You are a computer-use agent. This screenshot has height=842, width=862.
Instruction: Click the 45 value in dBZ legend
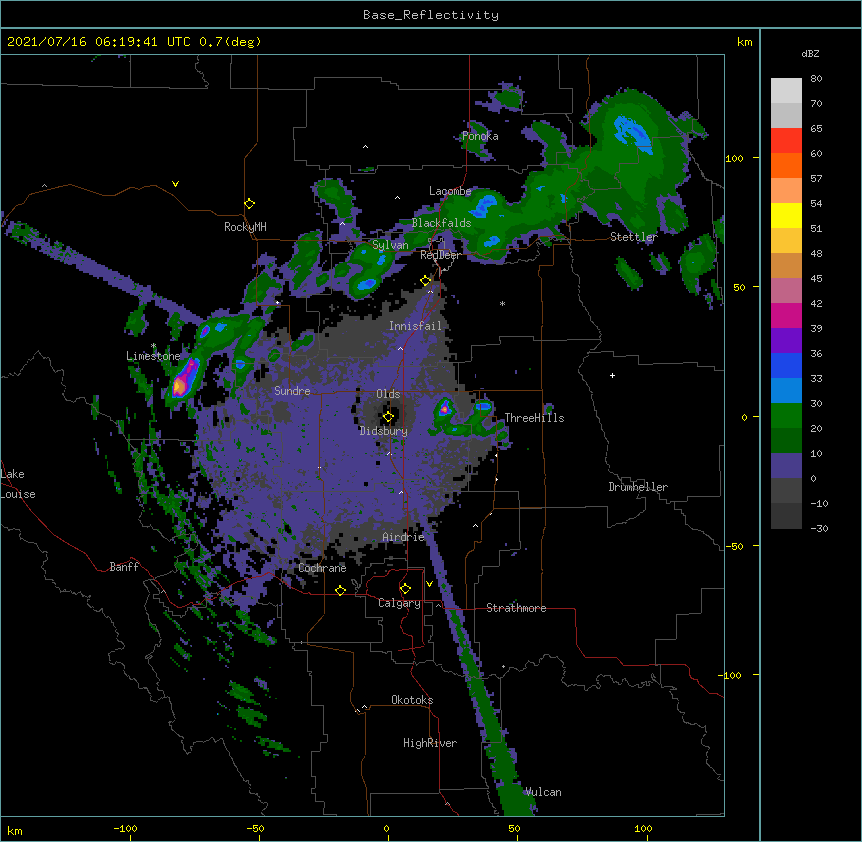point(816,279)
